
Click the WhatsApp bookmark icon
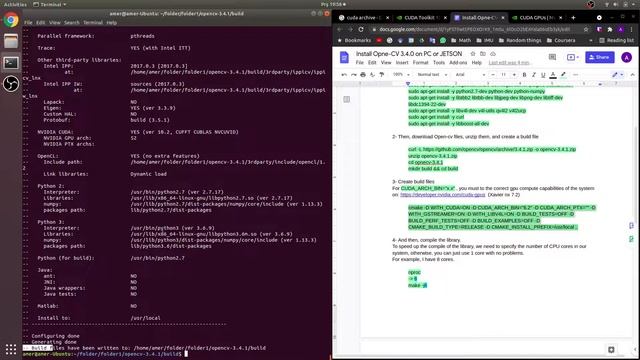click(443, 40)
